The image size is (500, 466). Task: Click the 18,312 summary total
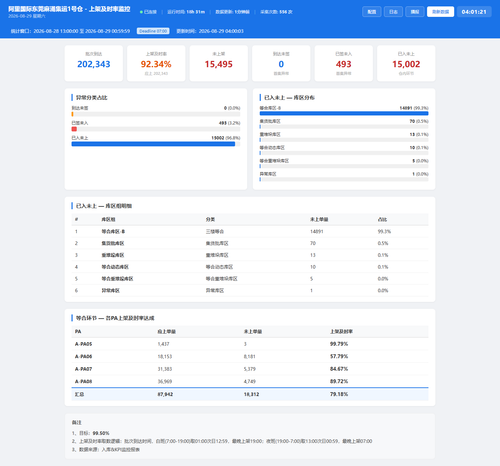(x=251, y=394)
